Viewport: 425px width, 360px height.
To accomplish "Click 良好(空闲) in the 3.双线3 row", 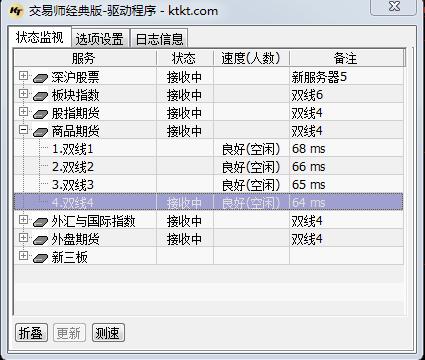I will click(x=251, y=185).
